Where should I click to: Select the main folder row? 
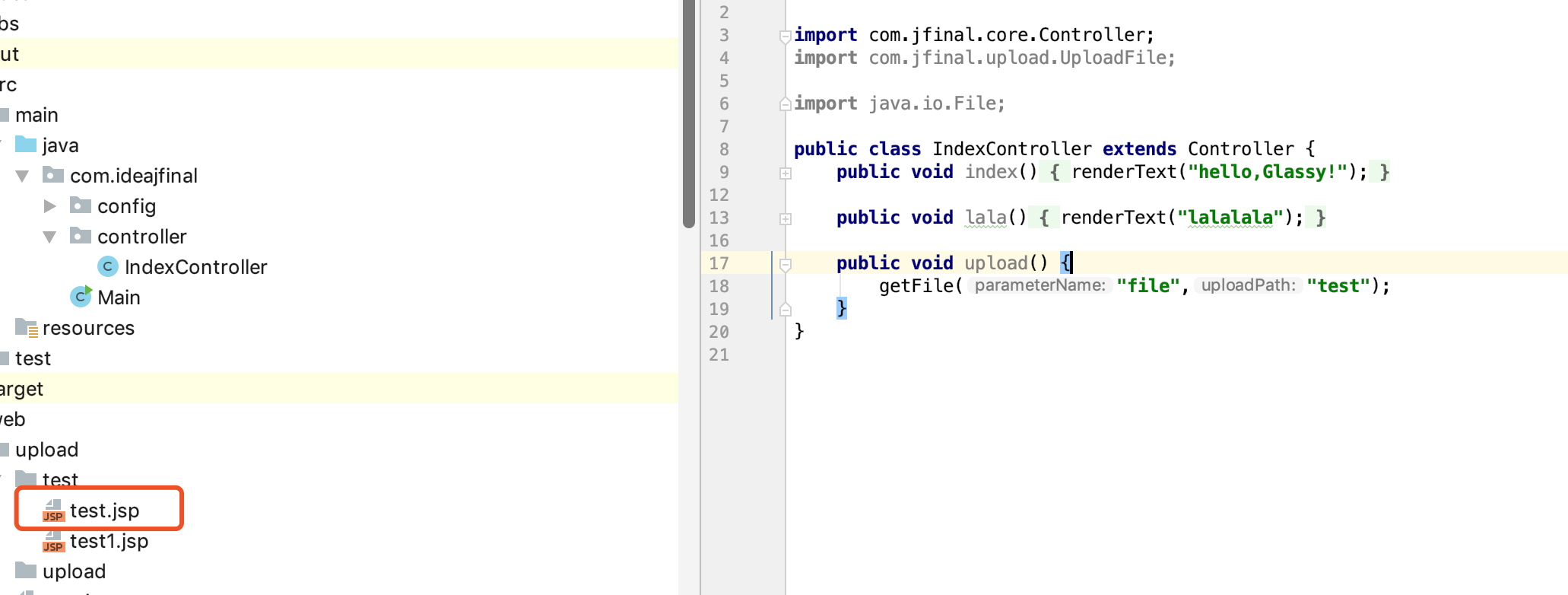(x=339, y=115)
